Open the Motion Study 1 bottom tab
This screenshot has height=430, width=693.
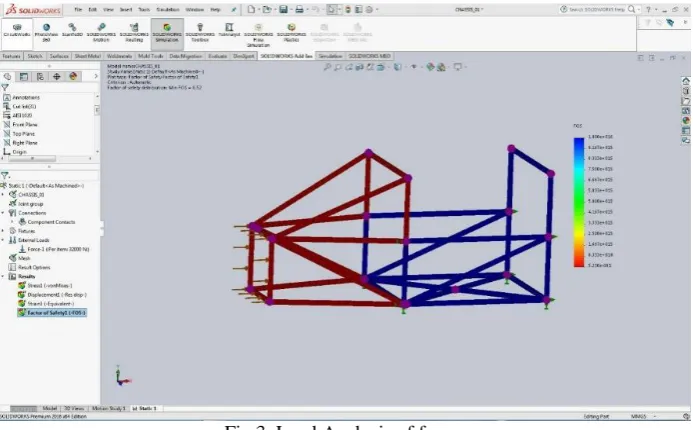pyautogui.click(x=108, y=408)
